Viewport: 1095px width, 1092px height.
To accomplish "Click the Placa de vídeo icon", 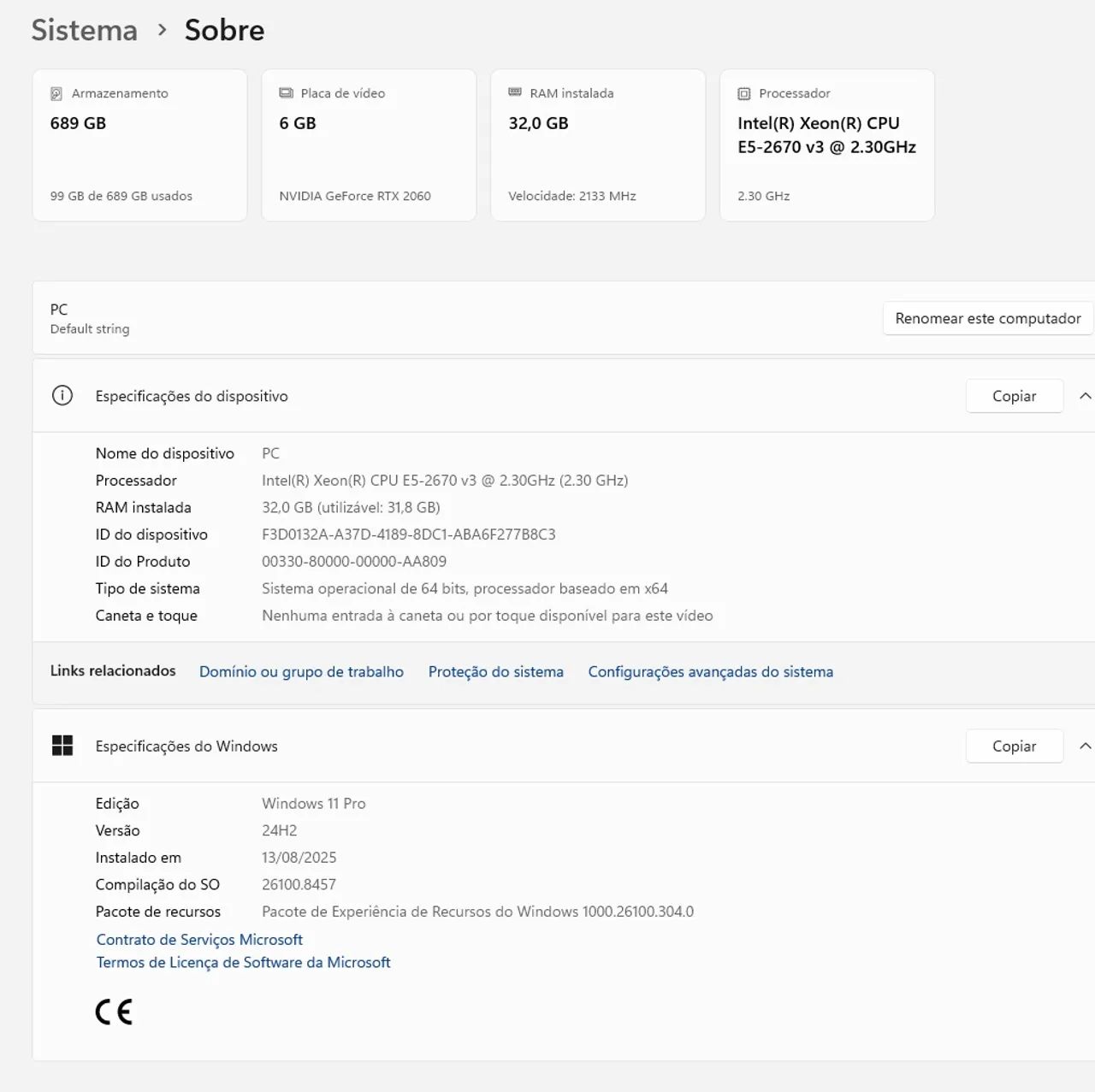I will tap(286, 93).
